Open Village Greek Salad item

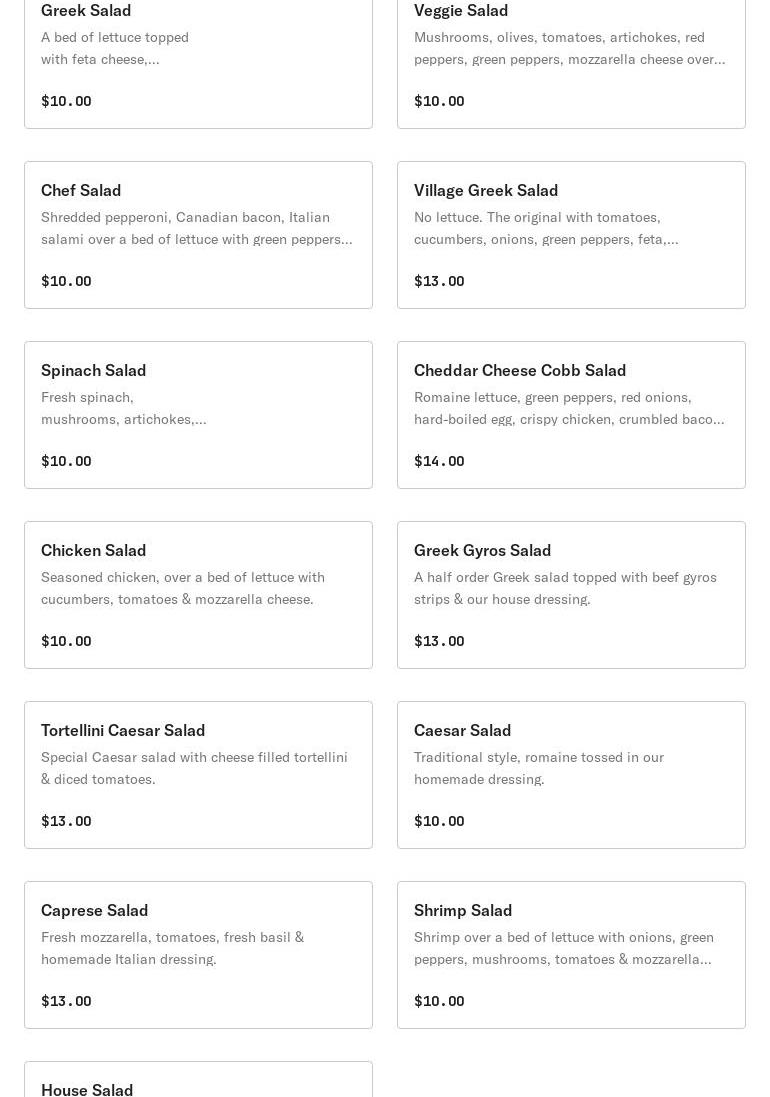click(x=571, y=235)
